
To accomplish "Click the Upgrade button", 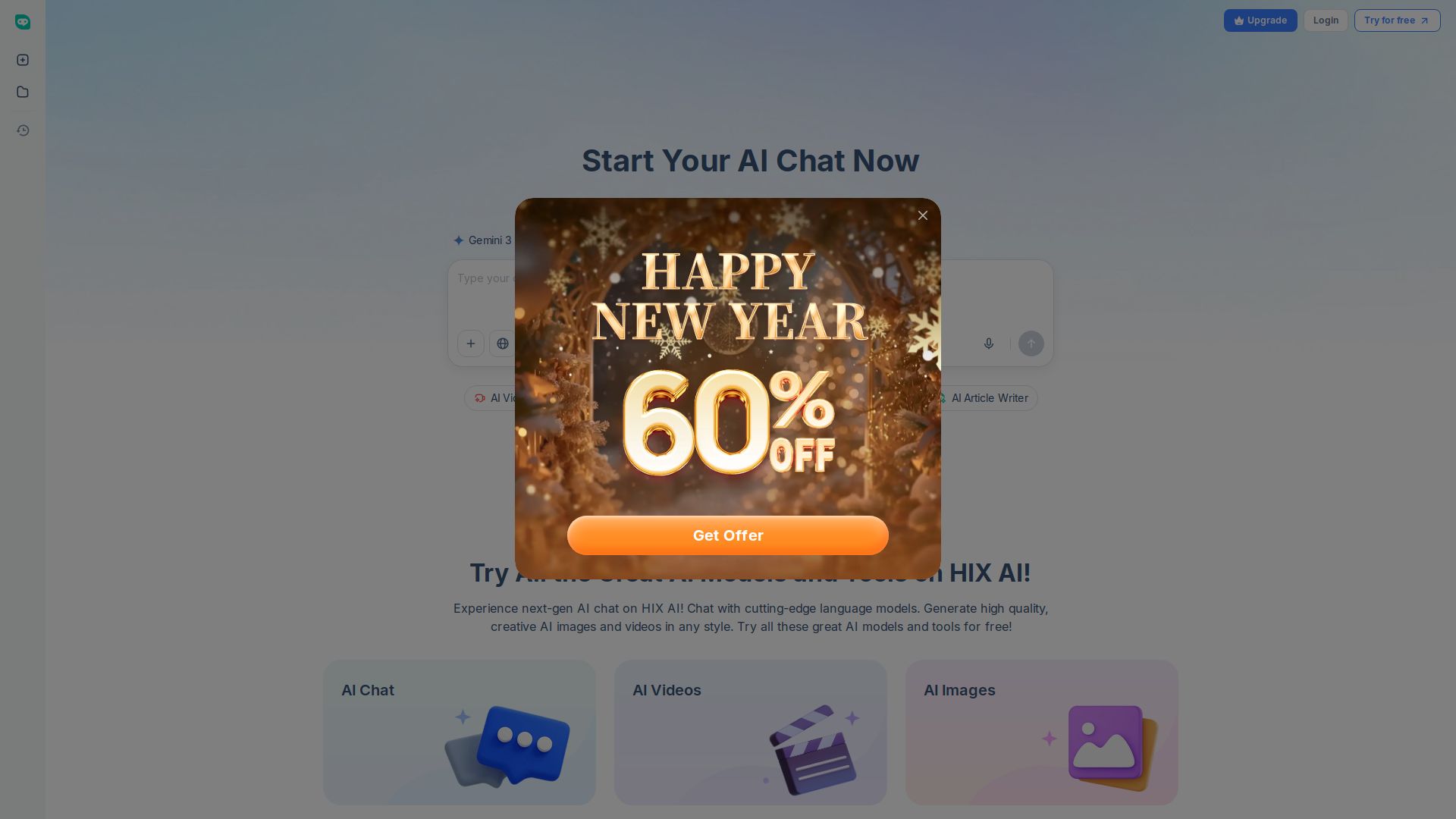I will click(1260, 20).
